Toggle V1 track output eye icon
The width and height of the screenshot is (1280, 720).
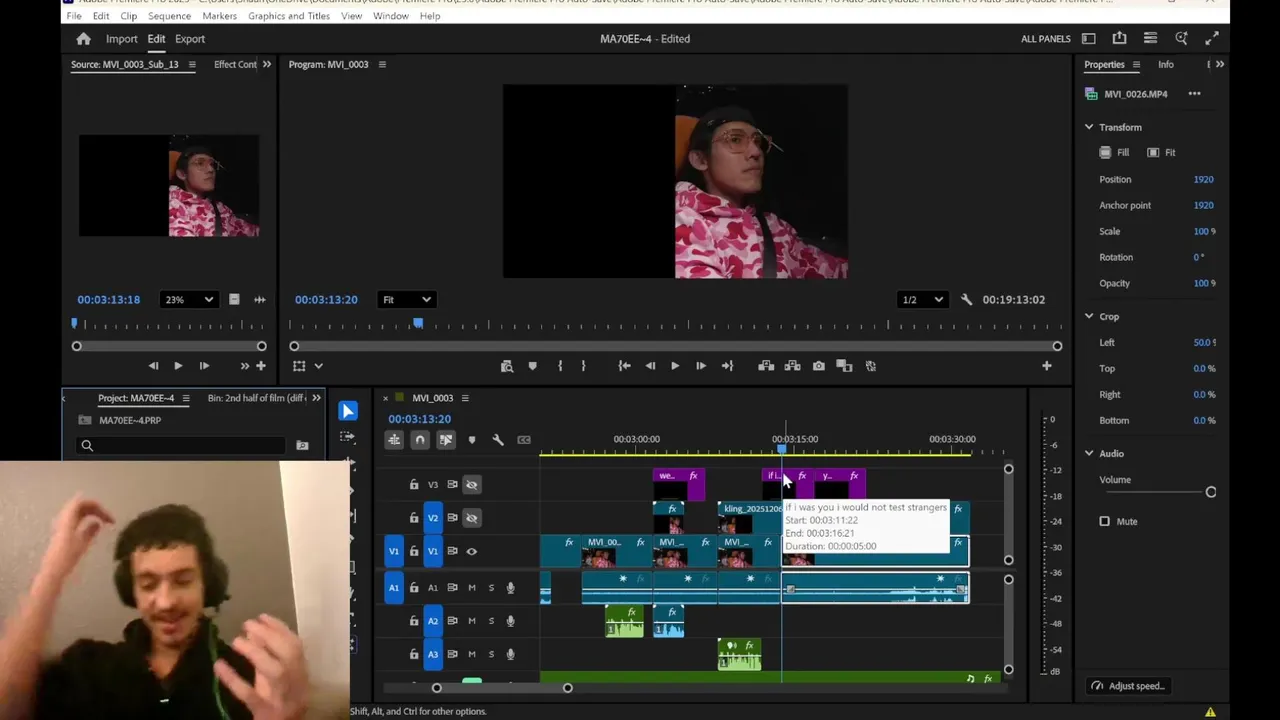tap(471, 551)
